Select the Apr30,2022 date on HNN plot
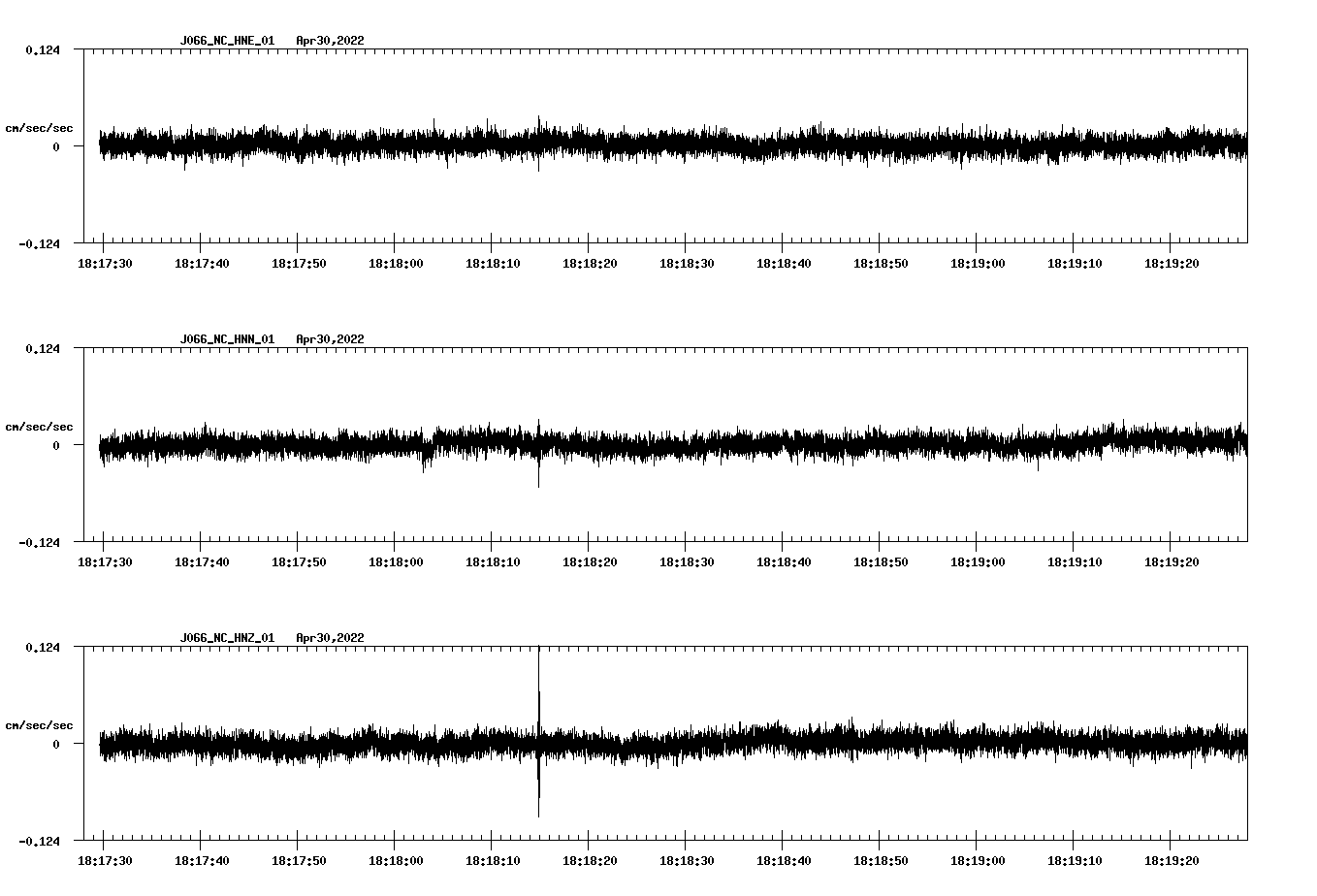 pos(330,339)
